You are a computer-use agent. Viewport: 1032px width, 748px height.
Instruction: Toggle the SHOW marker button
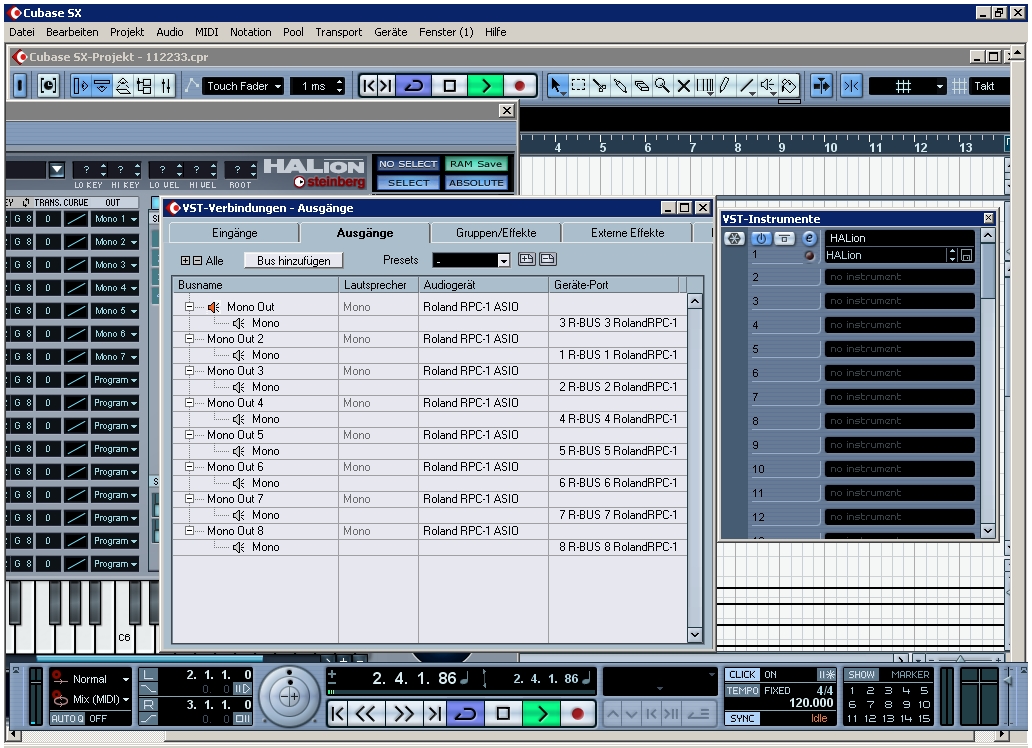pos(861,675)
